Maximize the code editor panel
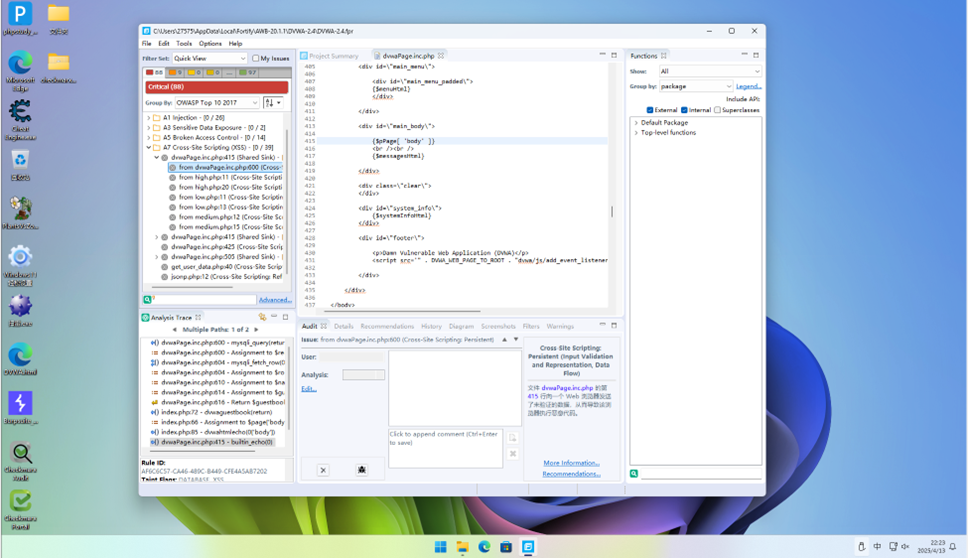The width and height of the screenshot is (968, 558). (614, 55)
